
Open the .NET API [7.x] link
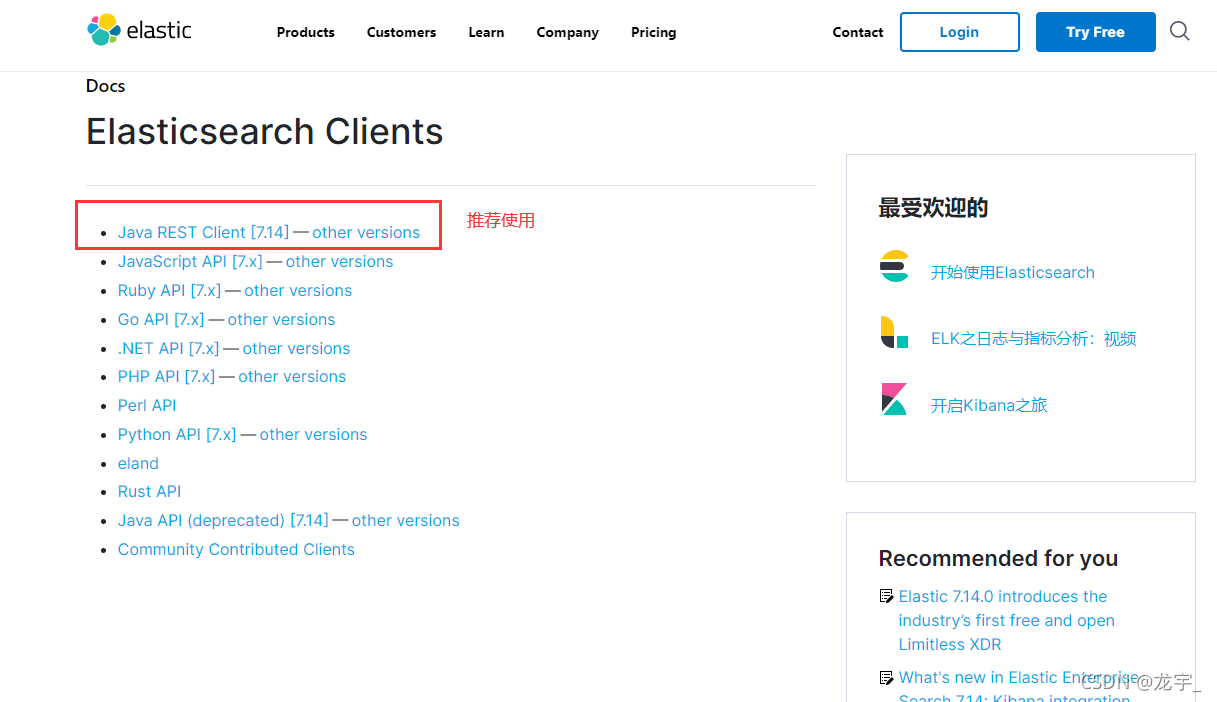(168, 348)
